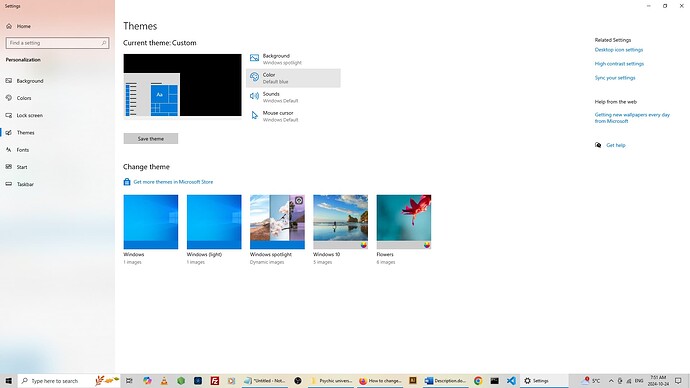Screen dimensions: 690x388
Task: Open Mouse cursor Windows Default option
Action: coord(293,116)
